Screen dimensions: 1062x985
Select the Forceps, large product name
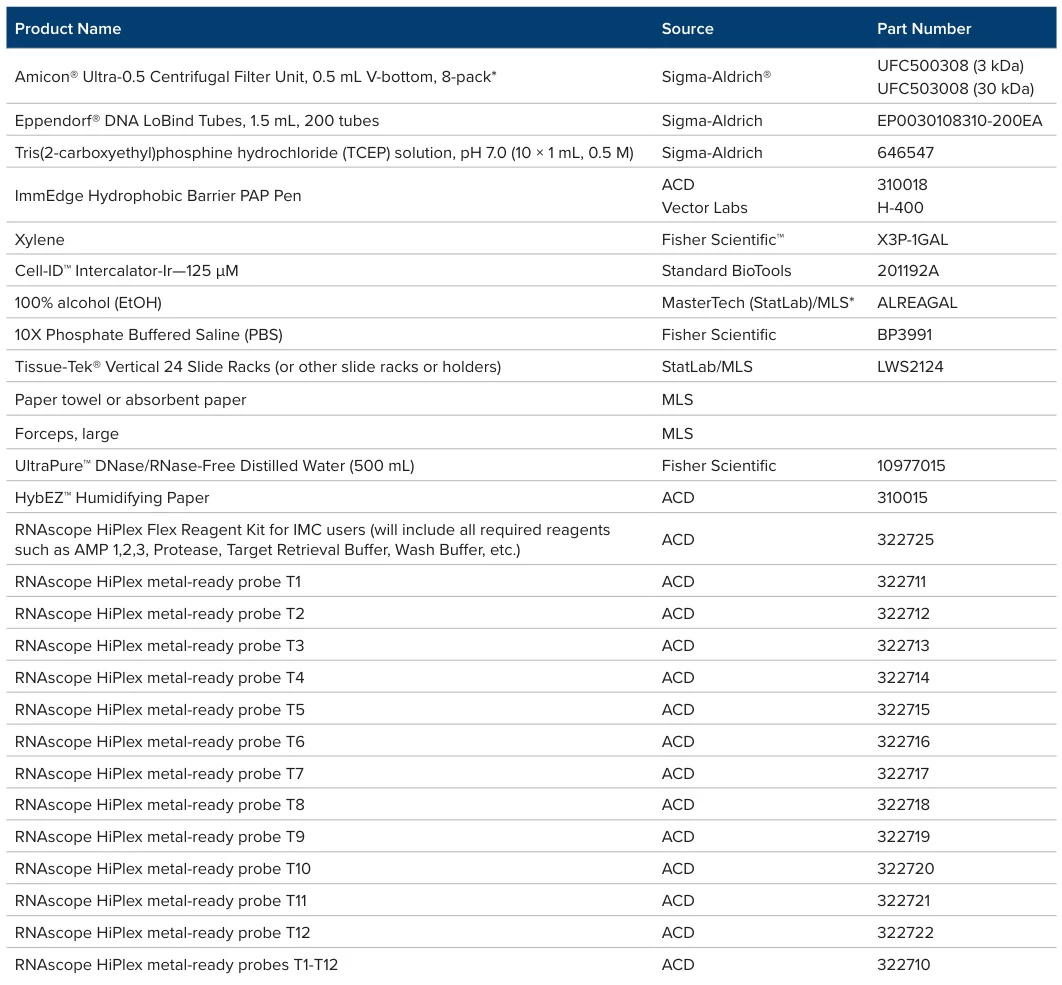click(x=67, y=434)
